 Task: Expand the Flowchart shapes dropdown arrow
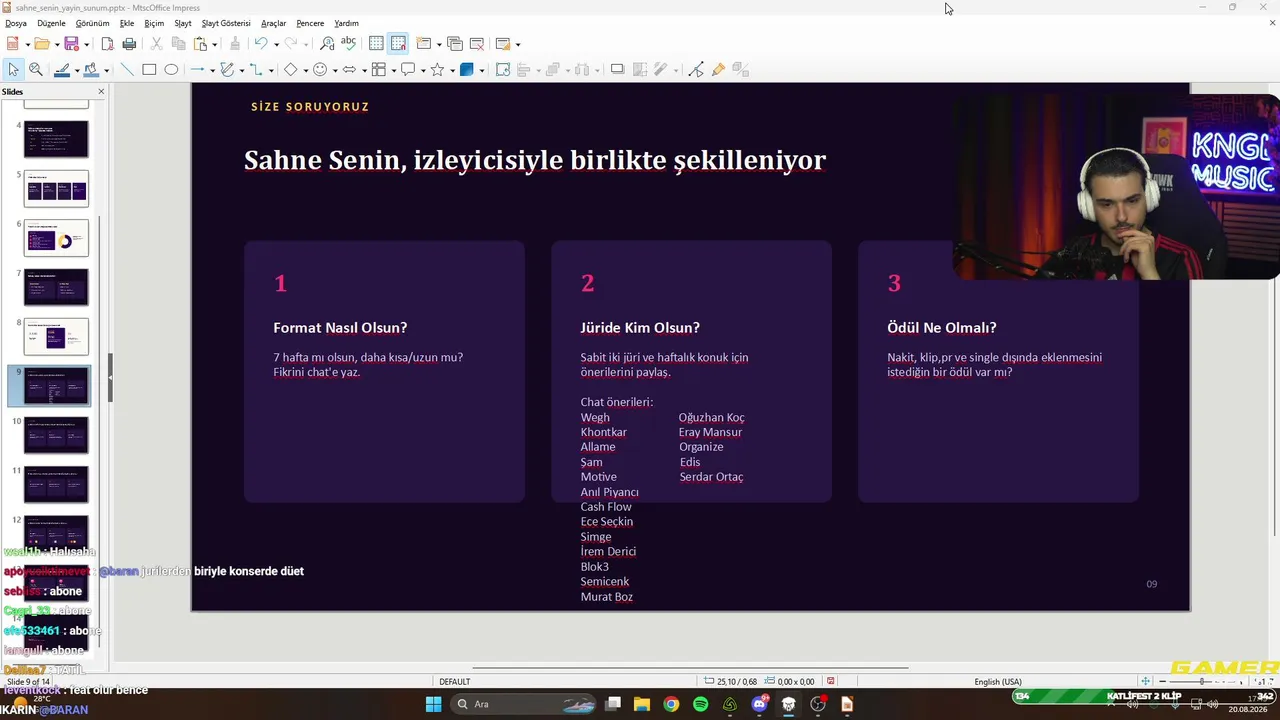point(393,70)
